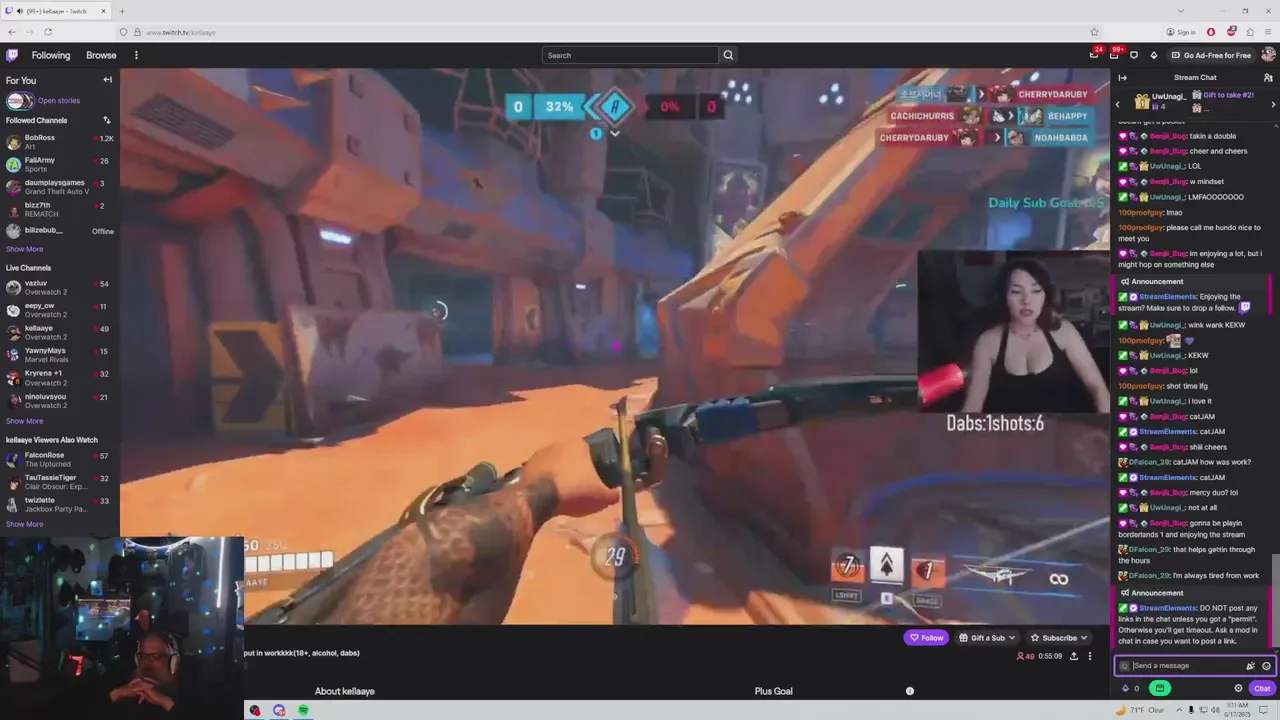Show More followed channels
The height and width of the screenshot is (720, 1280).
click(x=25, y=249)
